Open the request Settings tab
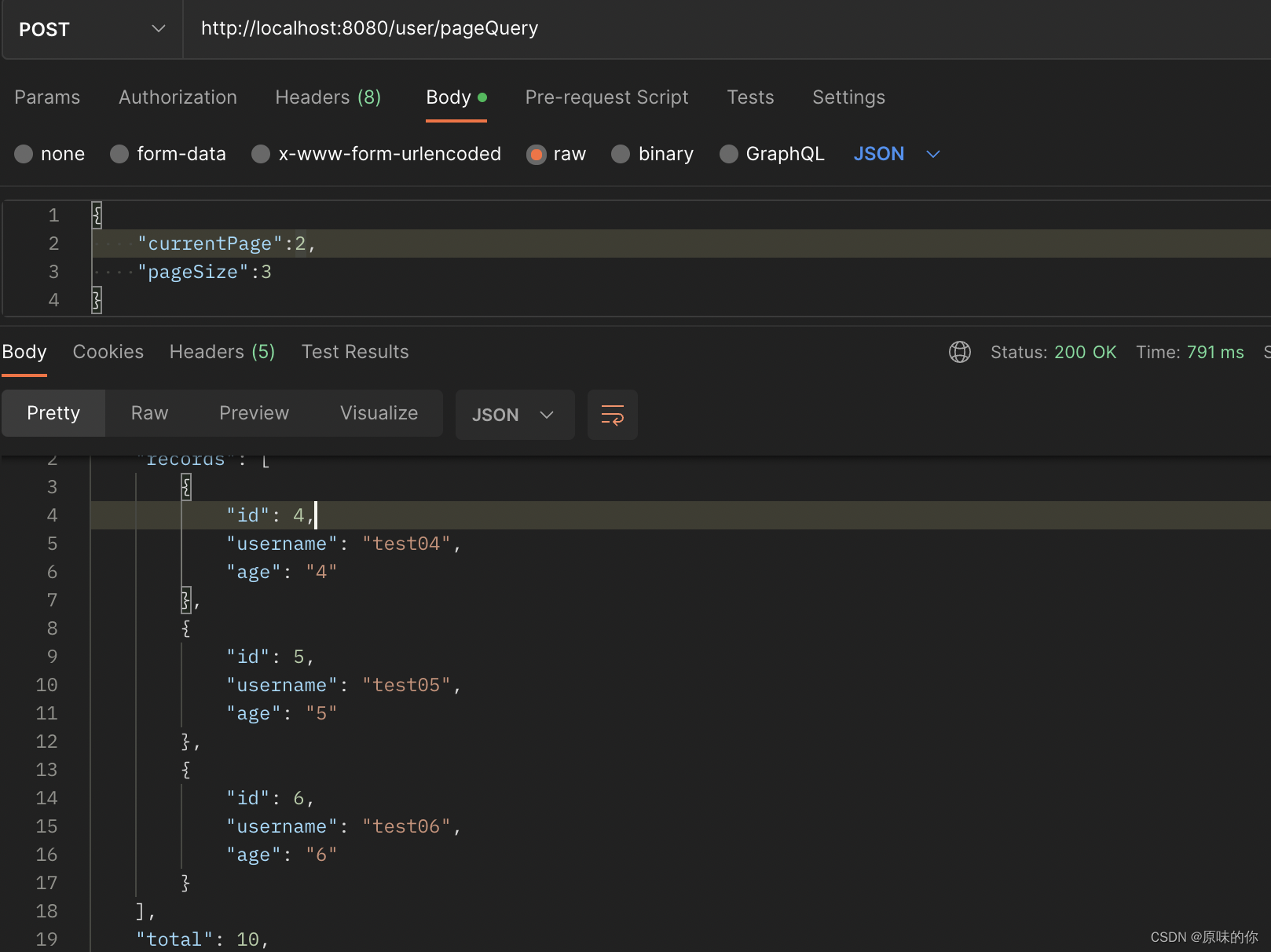1271x952 pixels. [x=848, y=97]
